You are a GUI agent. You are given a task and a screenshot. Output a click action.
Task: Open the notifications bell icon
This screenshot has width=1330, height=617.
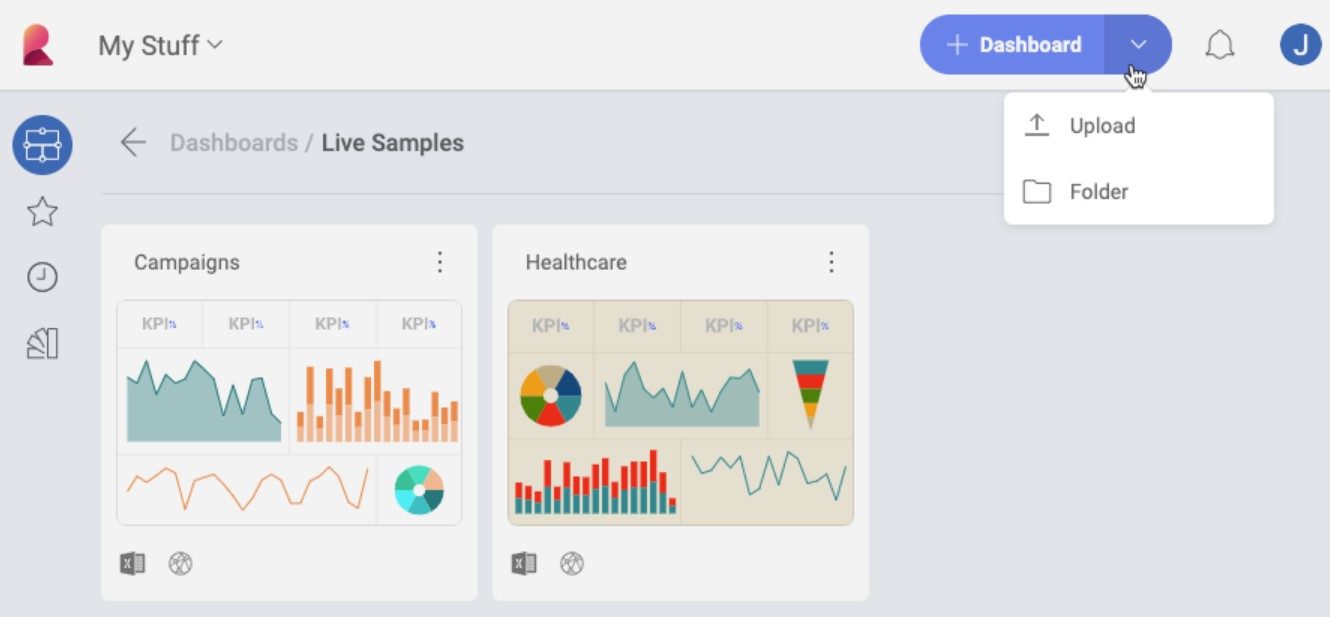coord(1220,44)
